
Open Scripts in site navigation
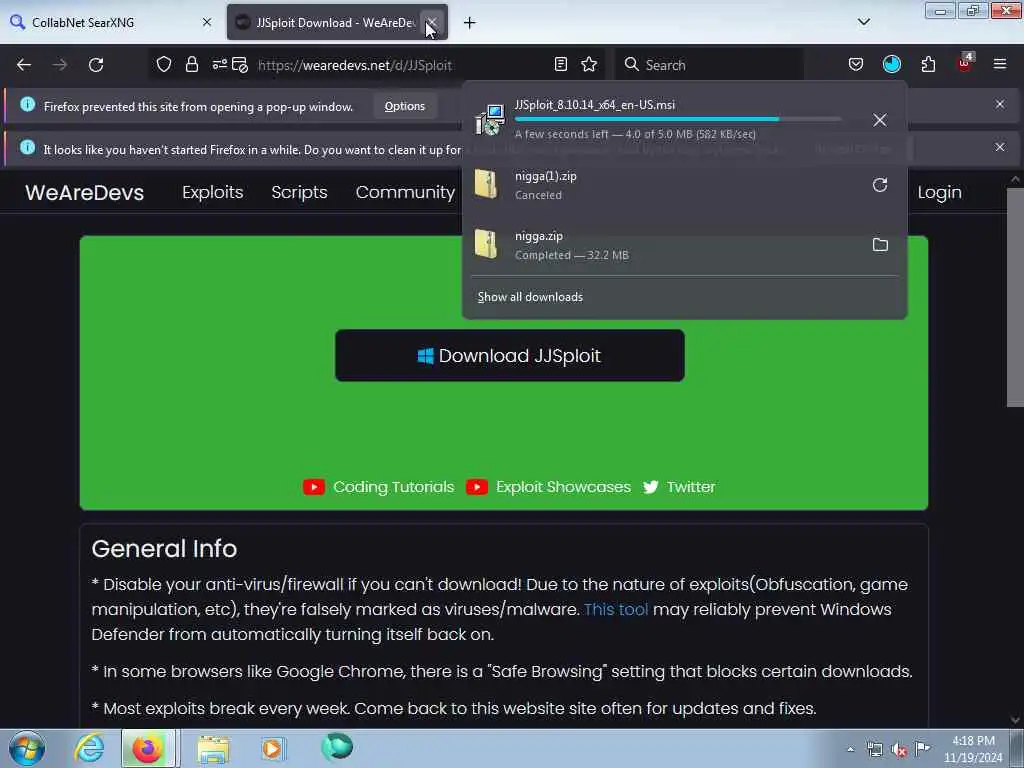pyautogui.click(x=299, y=192)
